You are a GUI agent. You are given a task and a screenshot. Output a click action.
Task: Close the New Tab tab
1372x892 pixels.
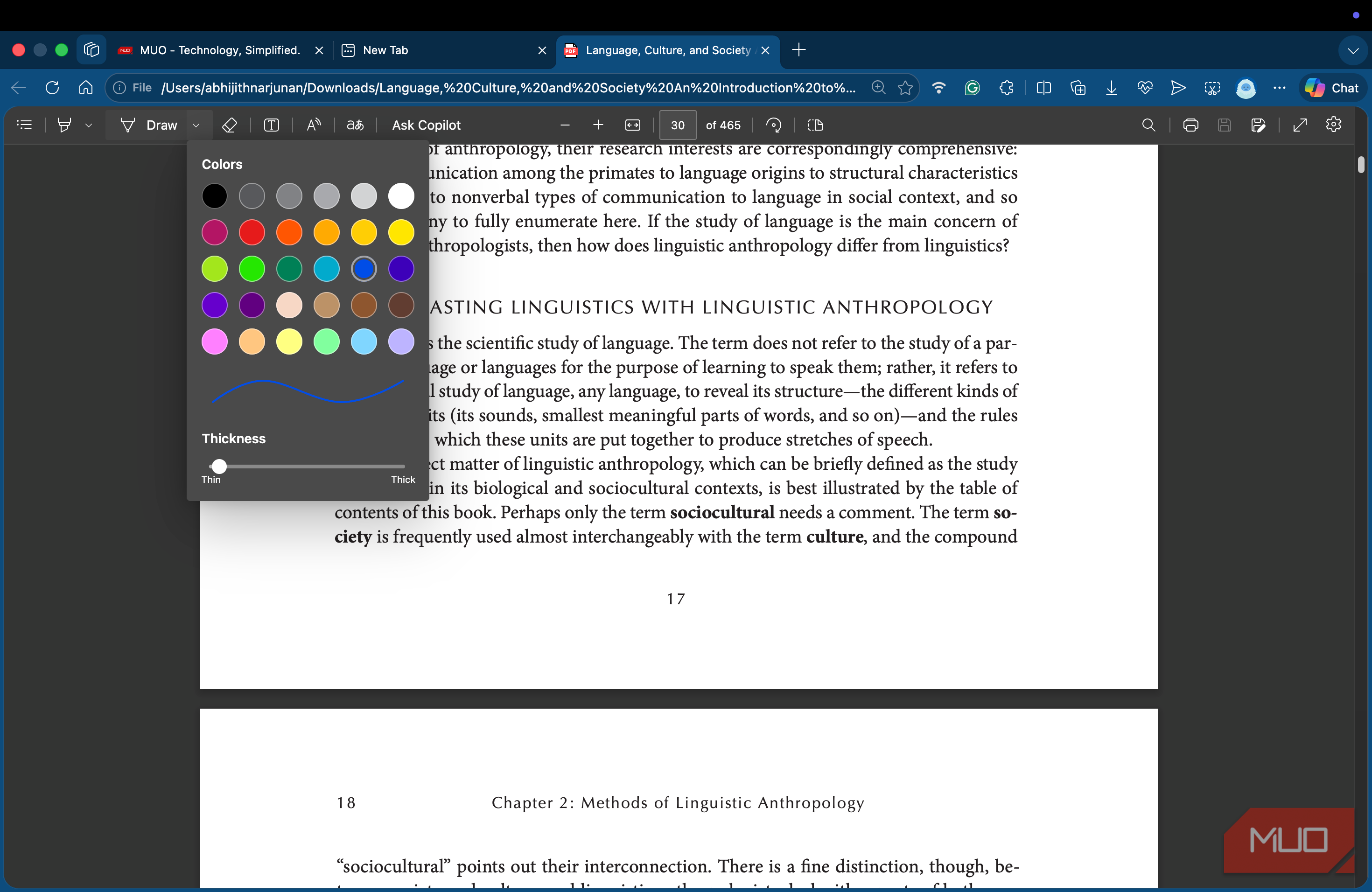coord(542,50)
